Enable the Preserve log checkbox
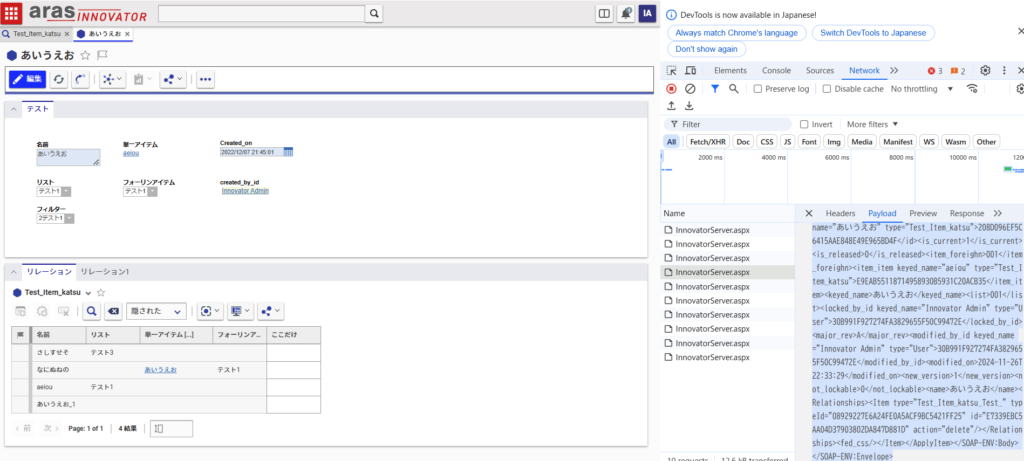The image size is (1024, 461). click(x=758, y=89)
